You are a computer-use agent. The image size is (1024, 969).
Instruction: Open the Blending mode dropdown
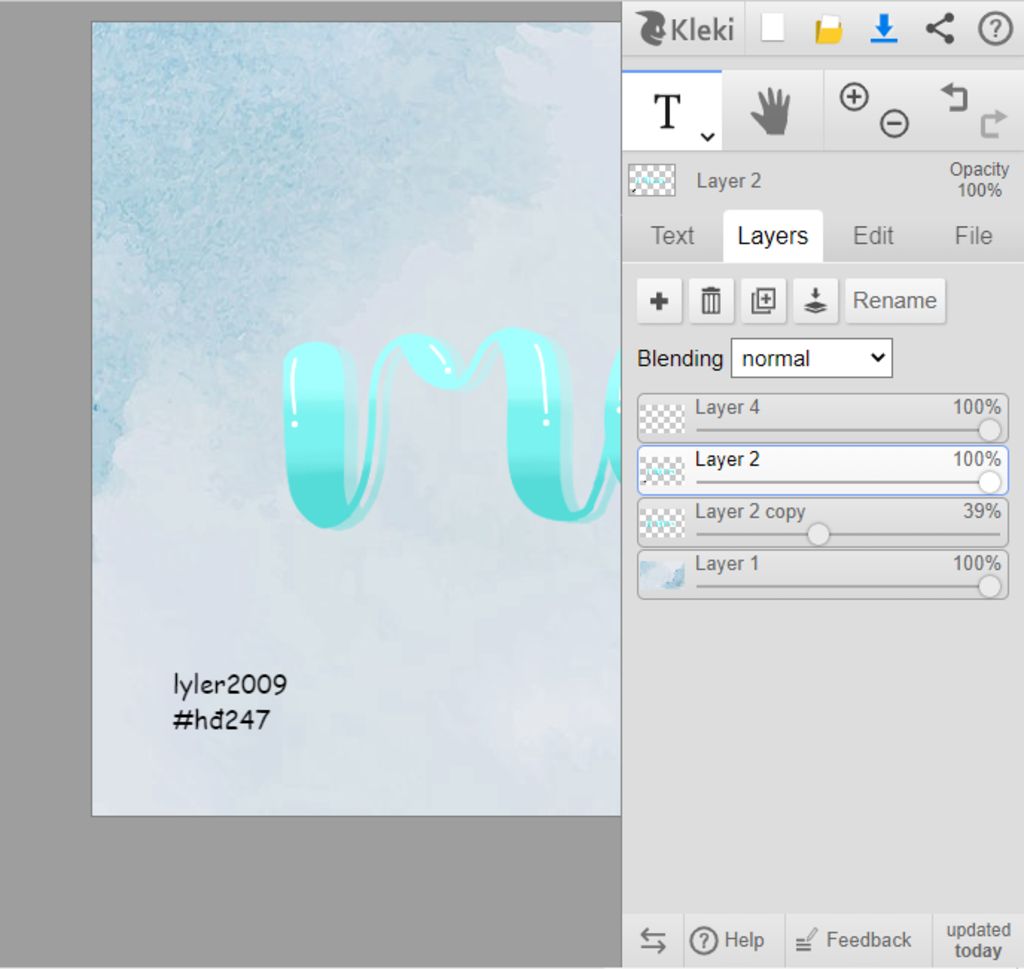[812, 358]
